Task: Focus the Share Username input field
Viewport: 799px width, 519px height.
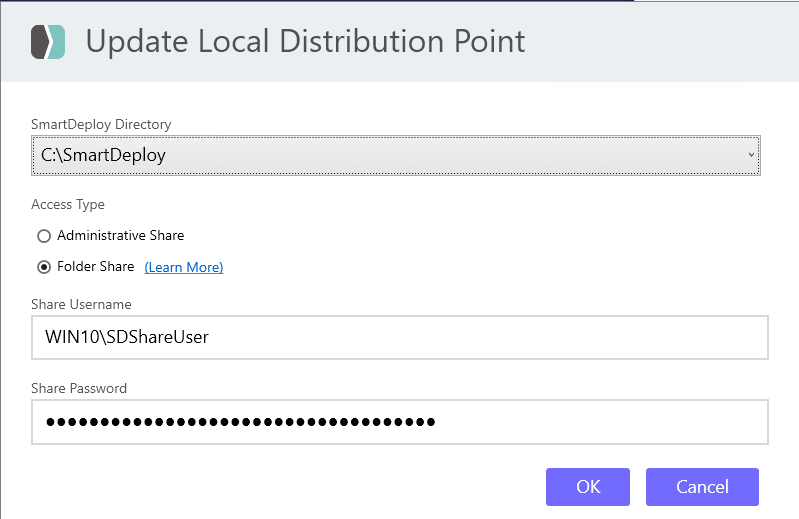Action: point(399,337)
